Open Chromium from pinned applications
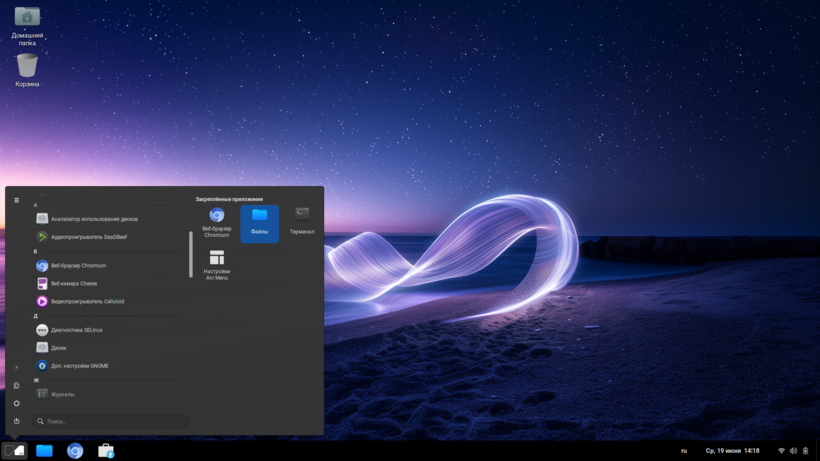Screen dimensions: 820x461 [216, 222]
